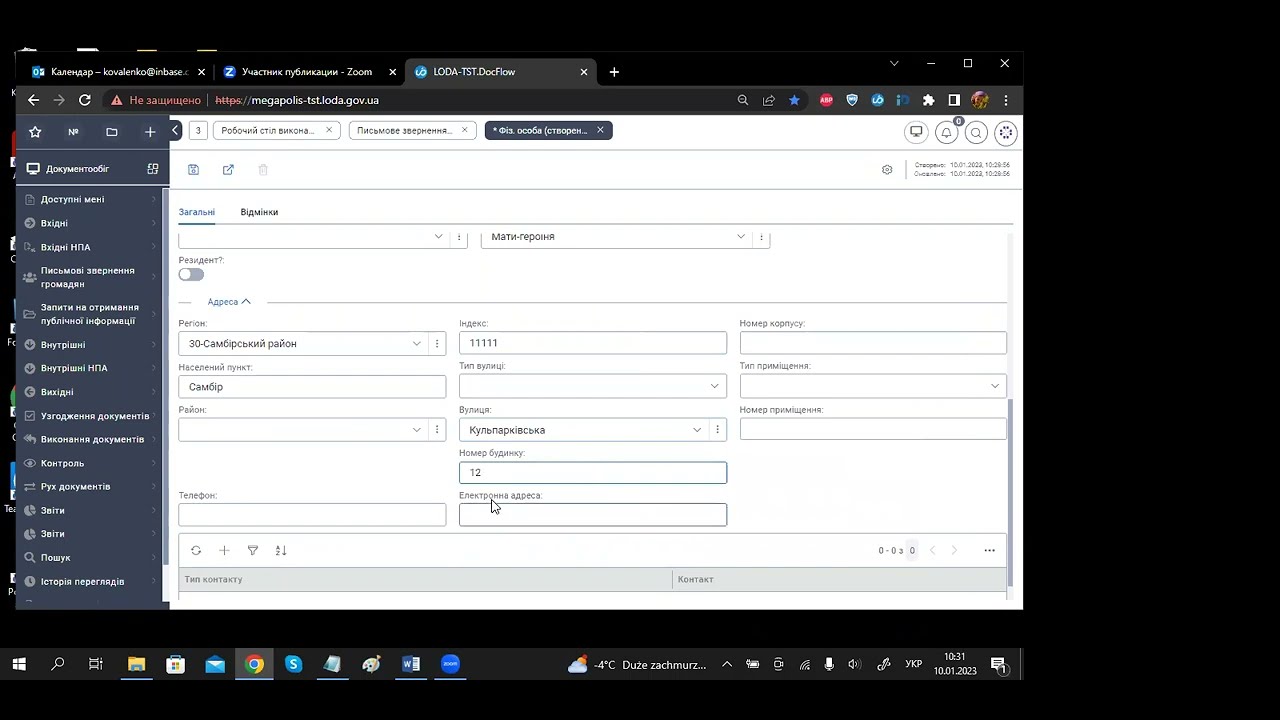This screenshot has width=1280, height=720.
Task: Open the user profile circle icon
Action: 1006,132
